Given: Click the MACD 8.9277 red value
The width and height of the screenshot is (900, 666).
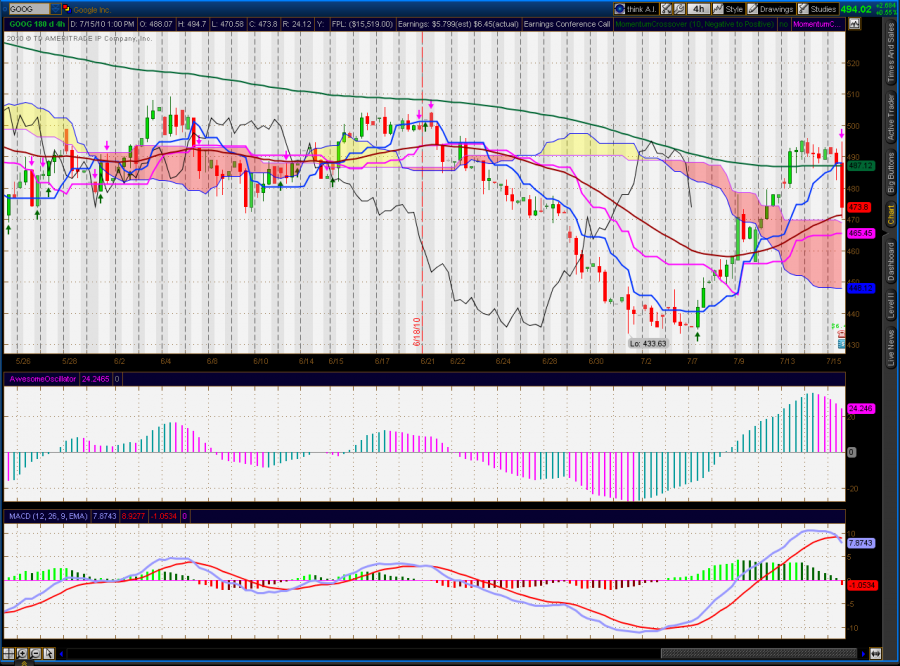Looking at the screenshot, I should coord(133,516).
